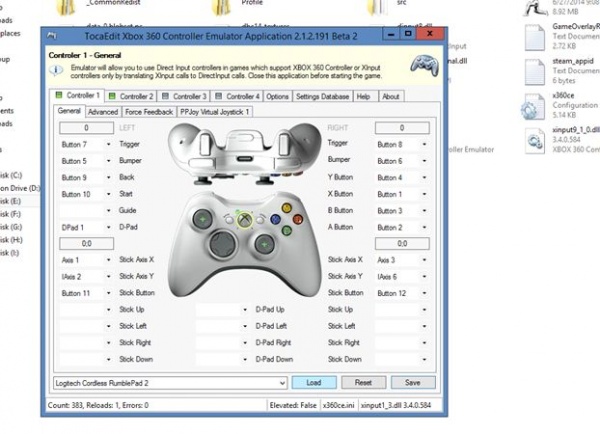Click the x360ce configuration file icon
Image resolution: width=600 pixels, height=434 pixels.
point(533,107)
